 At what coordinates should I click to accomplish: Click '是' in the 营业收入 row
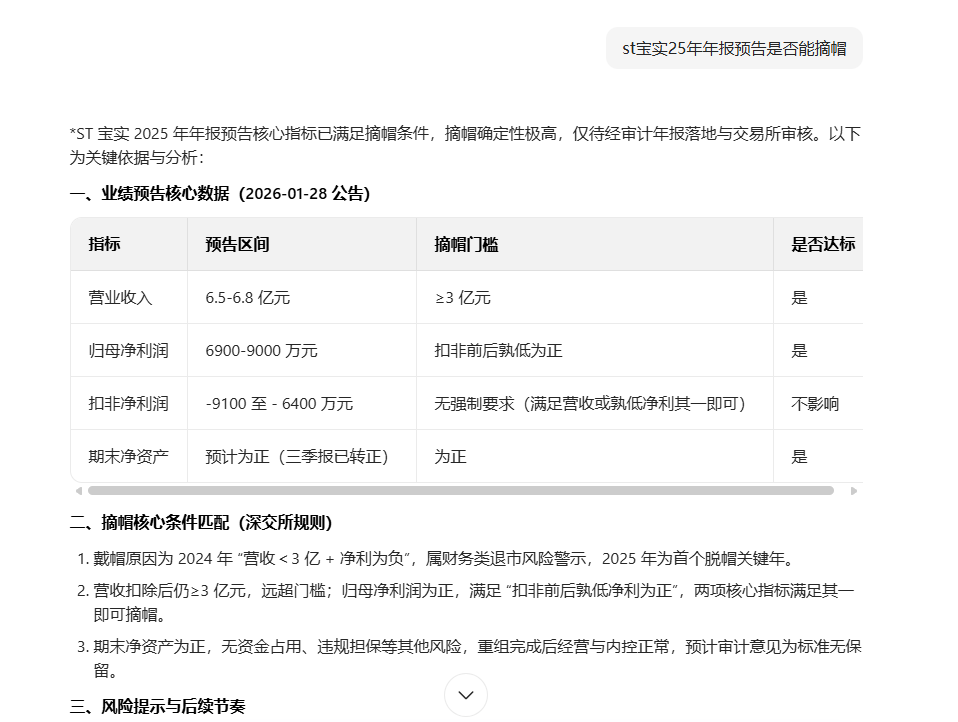799,297
